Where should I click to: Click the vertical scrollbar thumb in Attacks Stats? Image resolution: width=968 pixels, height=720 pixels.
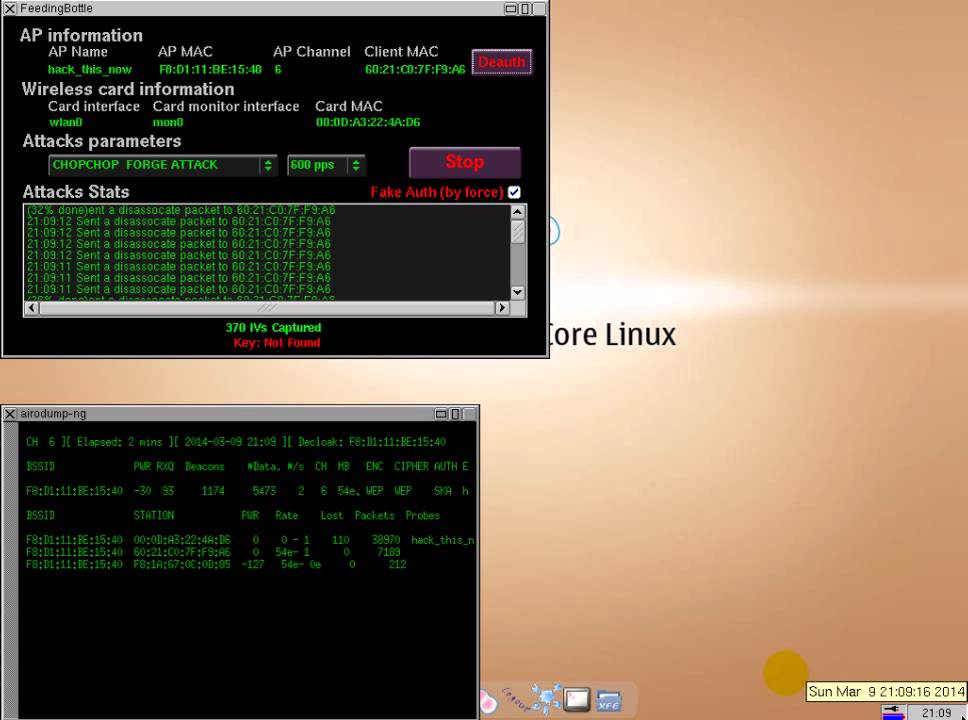coord(517,232)
